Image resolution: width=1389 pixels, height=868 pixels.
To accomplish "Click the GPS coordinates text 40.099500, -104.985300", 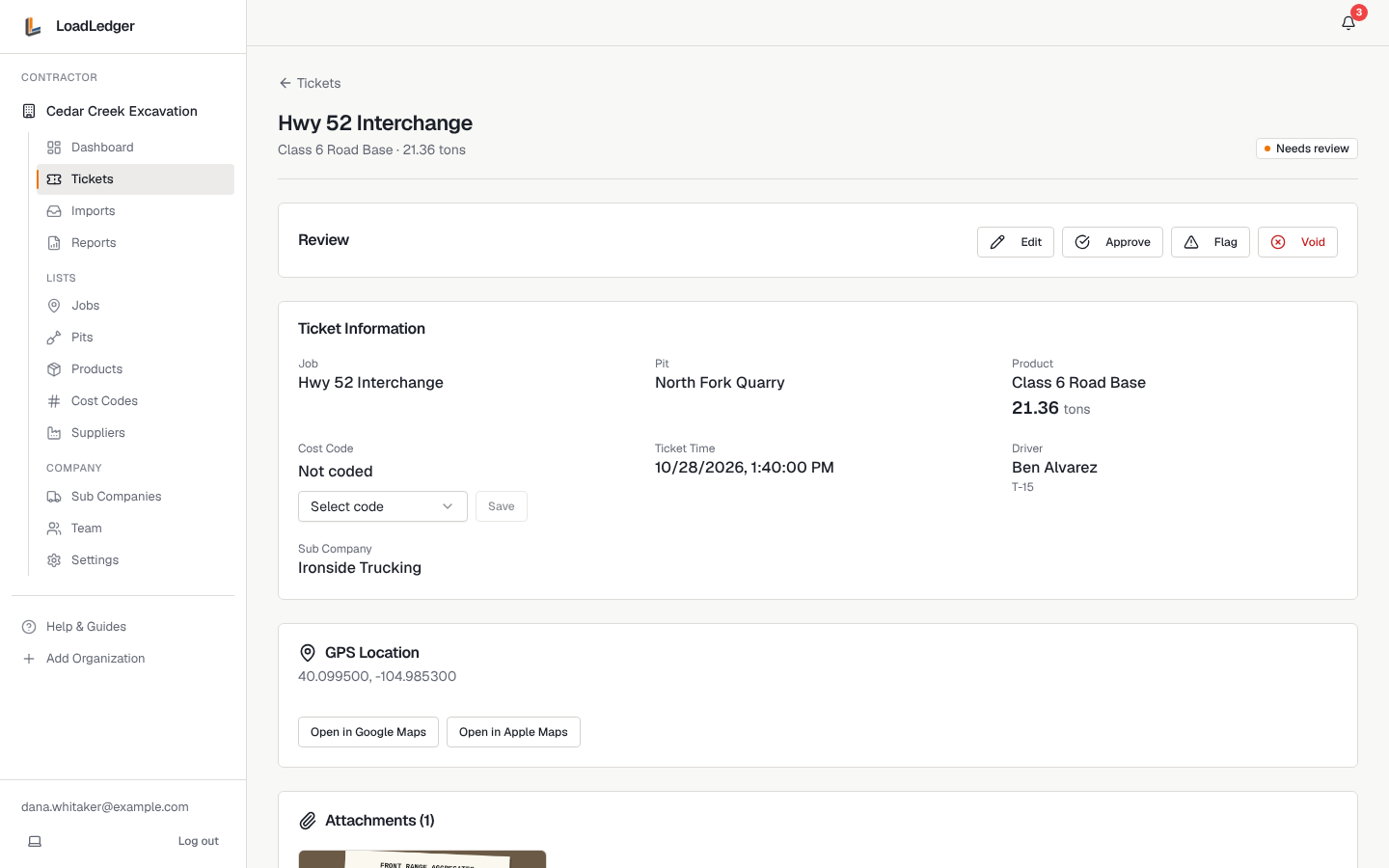I will (377, 676).
